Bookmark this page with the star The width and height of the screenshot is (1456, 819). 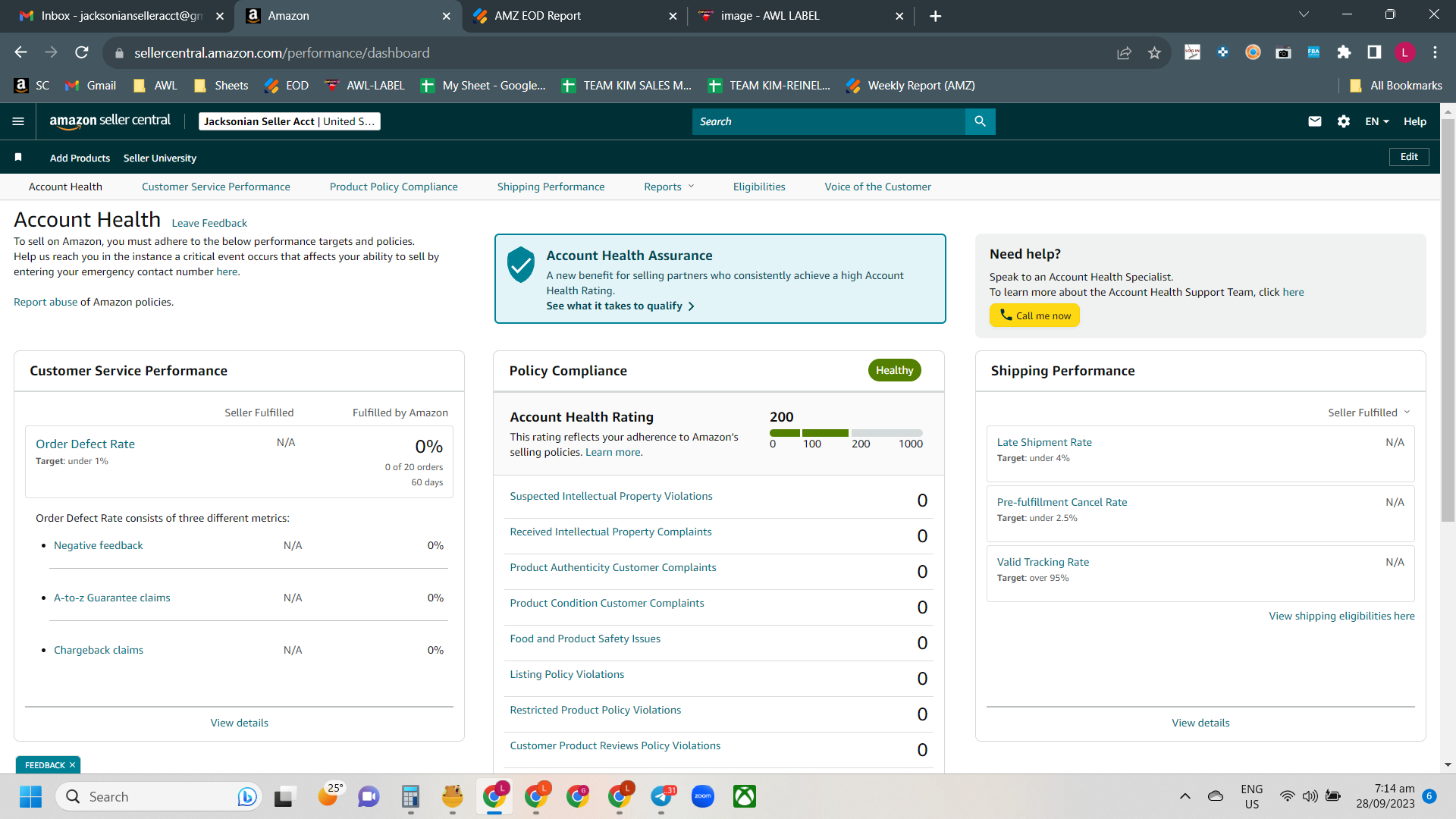tap(1154, 52)
